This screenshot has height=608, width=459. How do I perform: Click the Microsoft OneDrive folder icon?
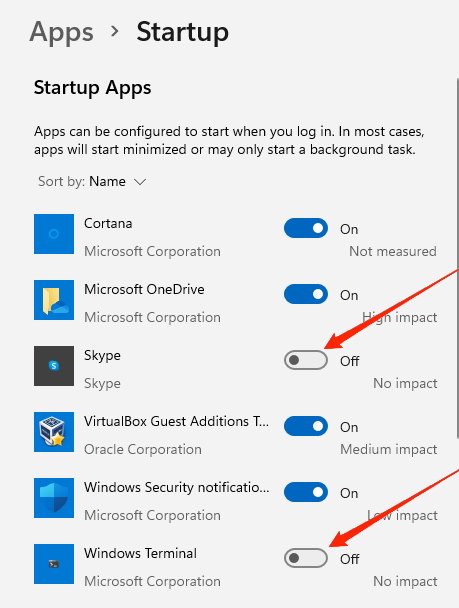click(x=54, y=300)
